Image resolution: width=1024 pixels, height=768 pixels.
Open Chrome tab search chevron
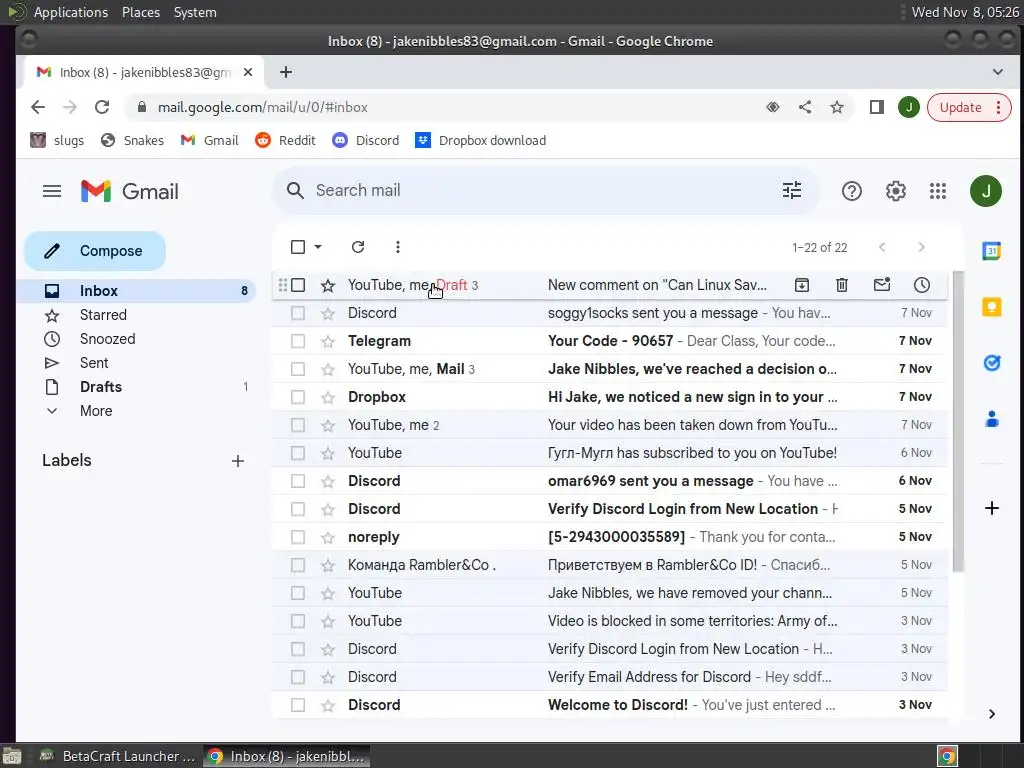pyautogui.click(x=997, y=72)
